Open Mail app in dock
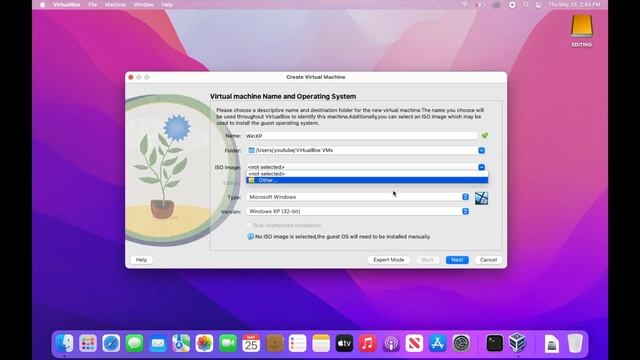Image resolution: width=640 pixels, height=360 pixels. tap(158, 343)
